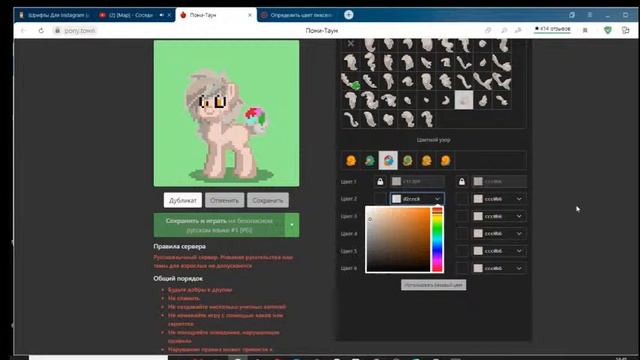
Task: Click the right Цвет 1 color swatch
Action: [x=478, y=181]
